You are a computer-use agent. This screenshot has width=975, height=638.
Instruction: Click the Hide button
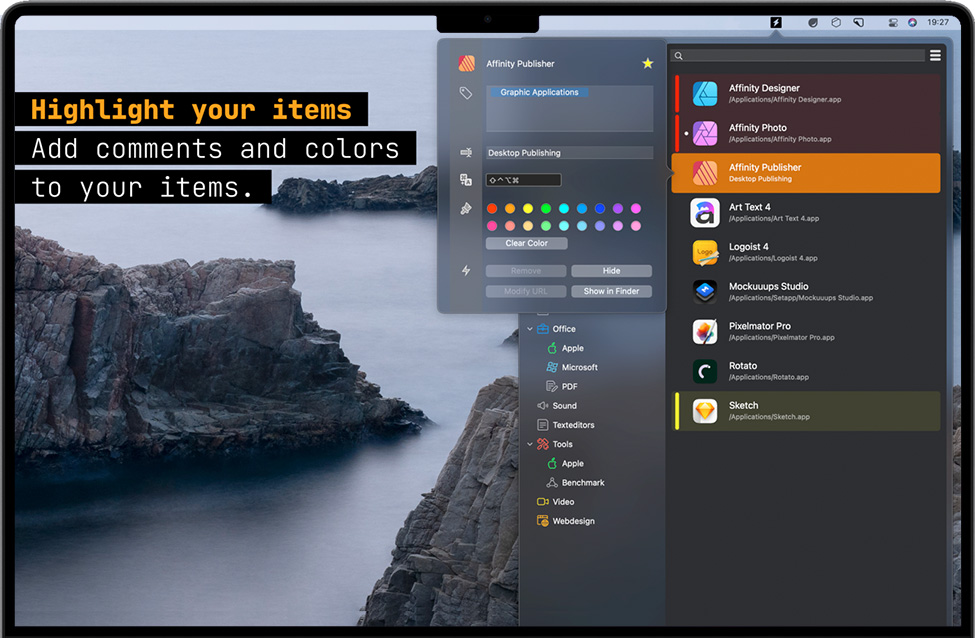pos(611,271)
